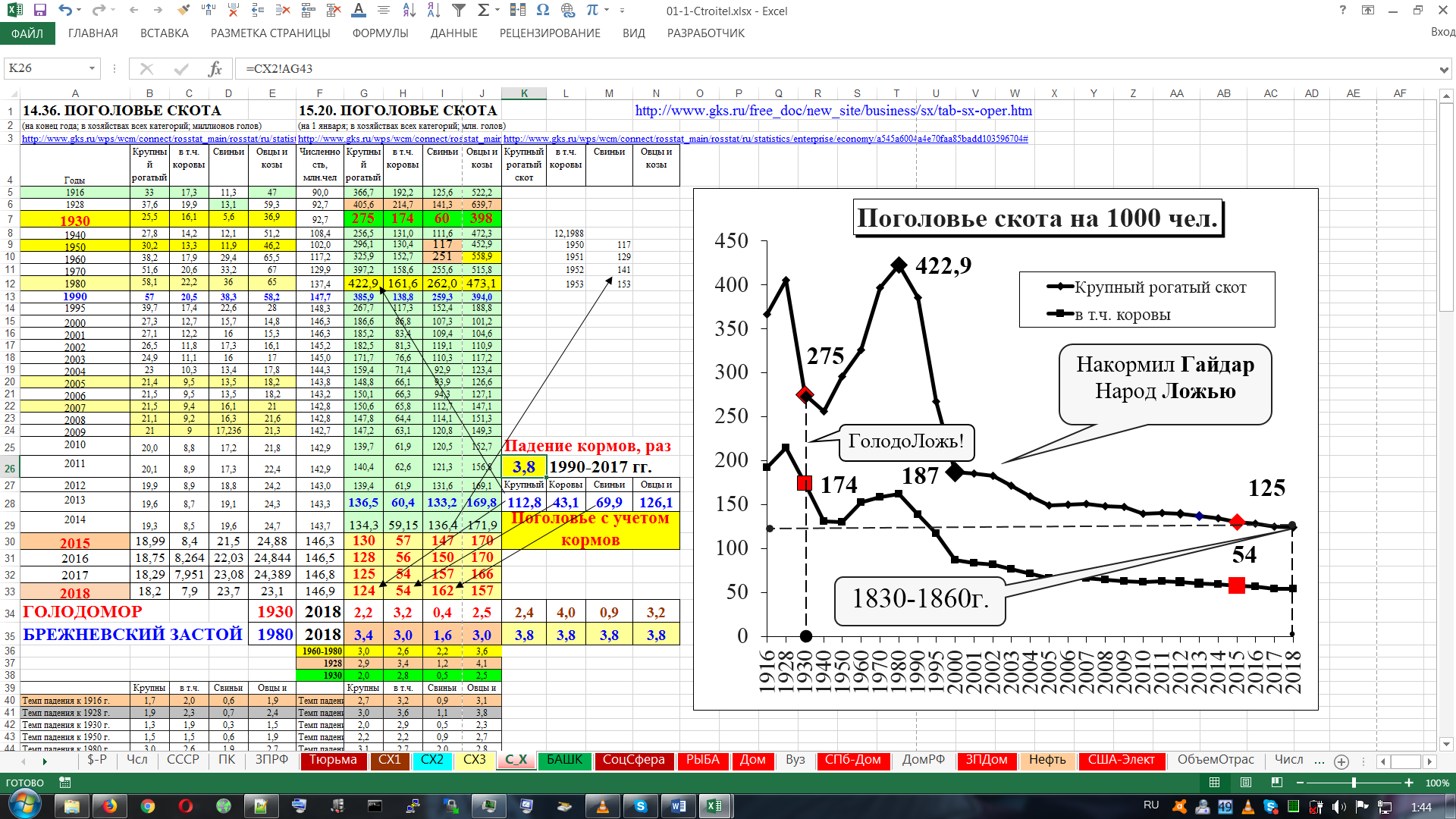
Task: Switch to the БАШК sheet tab
Action: pos(564,760)
